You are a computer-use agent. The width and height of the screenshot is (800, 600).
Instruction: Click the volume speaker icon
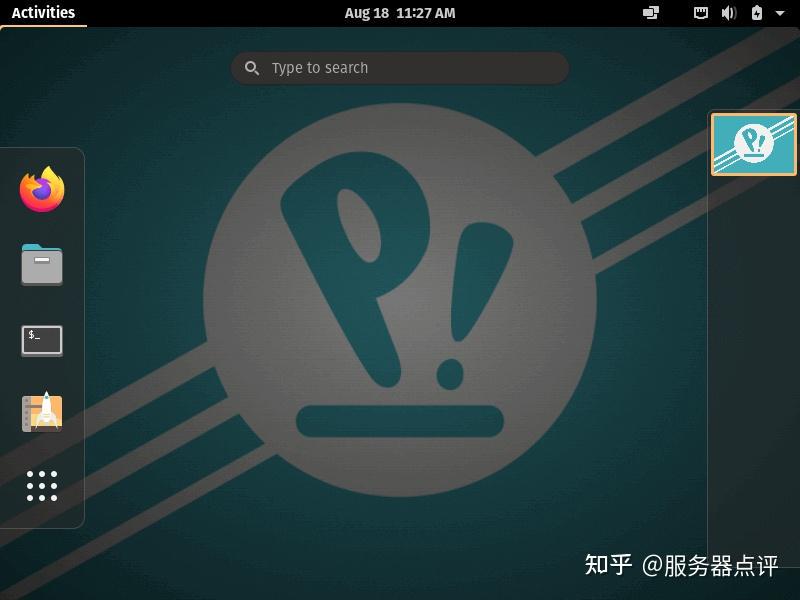(729, 13)
